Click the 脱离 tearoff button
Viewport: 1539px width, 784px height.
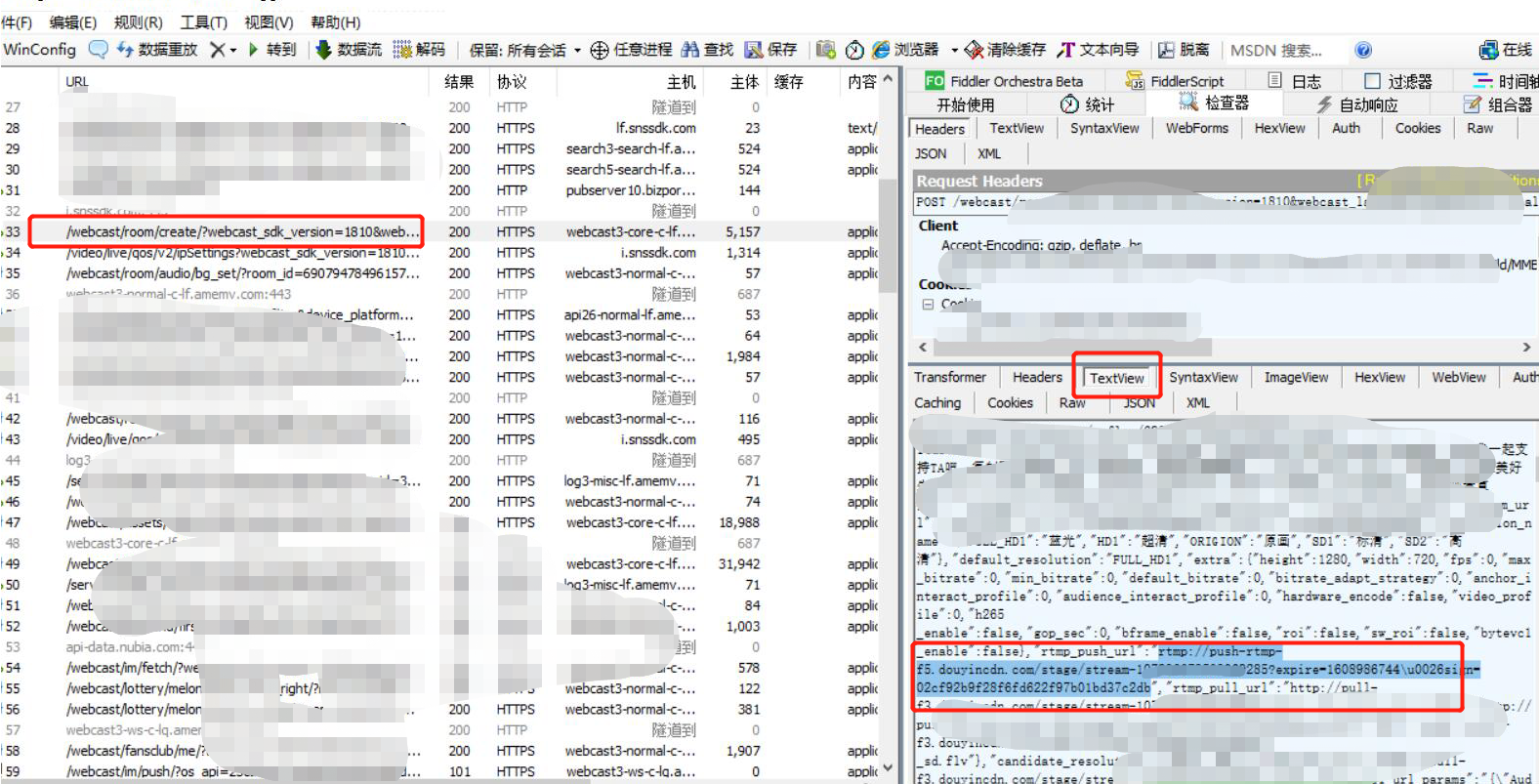1184,50
